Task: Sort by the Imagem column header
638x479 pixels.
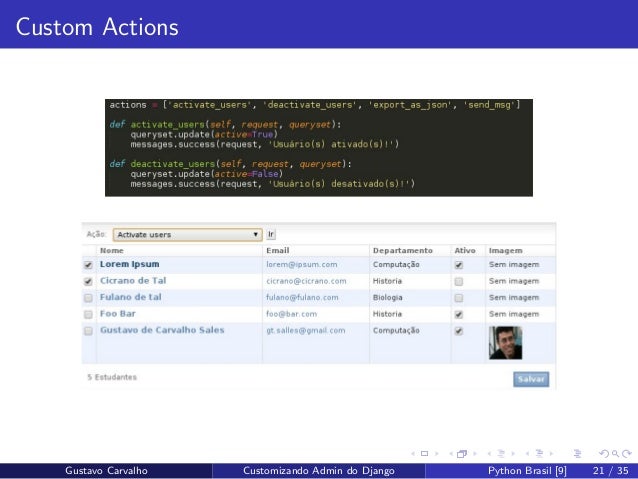Action: point(506,251)
